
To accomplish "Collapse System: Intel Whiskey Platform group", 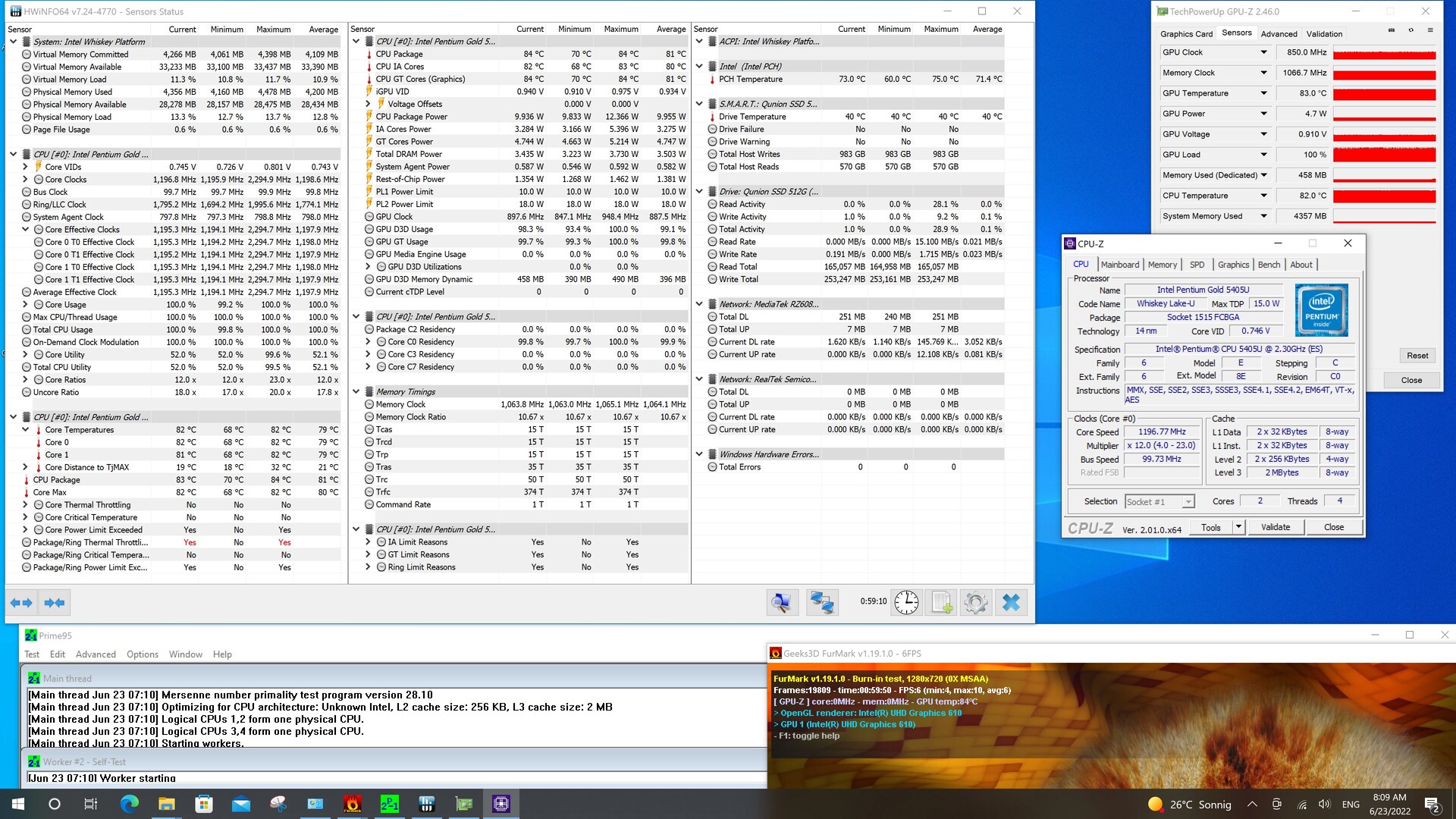I will click(13, 42).
